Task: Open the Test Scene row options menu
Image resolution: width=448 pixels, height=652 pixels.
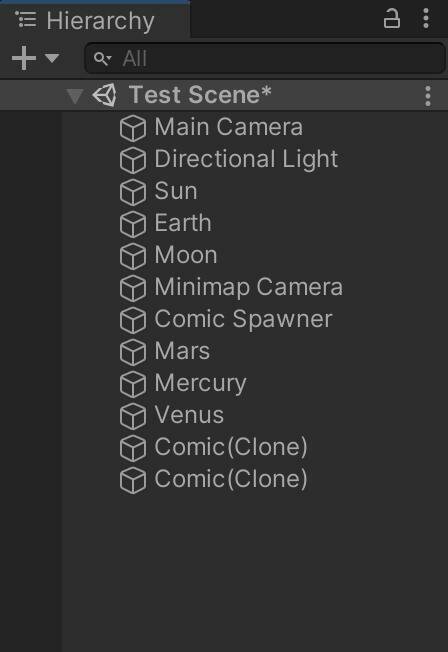Action: tap(428, 96)
